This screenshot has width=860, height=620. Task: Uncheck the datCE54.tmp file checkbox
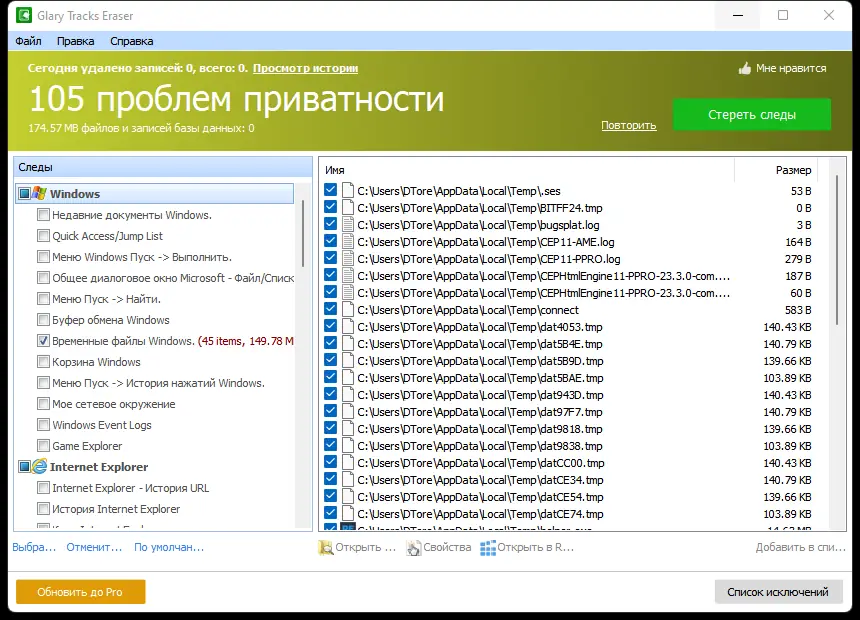pyautogui.click(x=330, y=496)
